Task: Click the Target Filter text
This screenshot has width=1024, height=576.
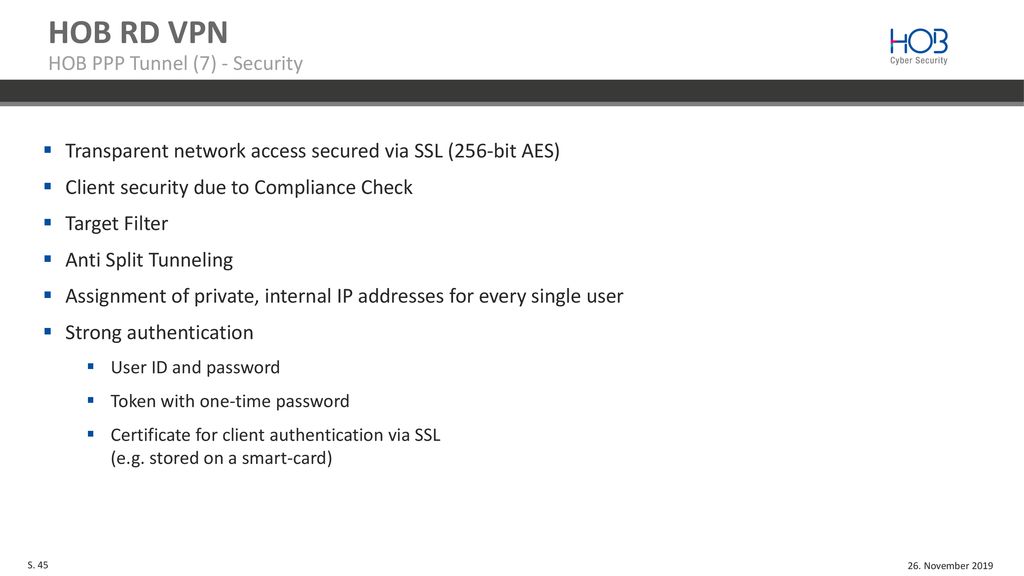Action: click(x=116, y=224)
